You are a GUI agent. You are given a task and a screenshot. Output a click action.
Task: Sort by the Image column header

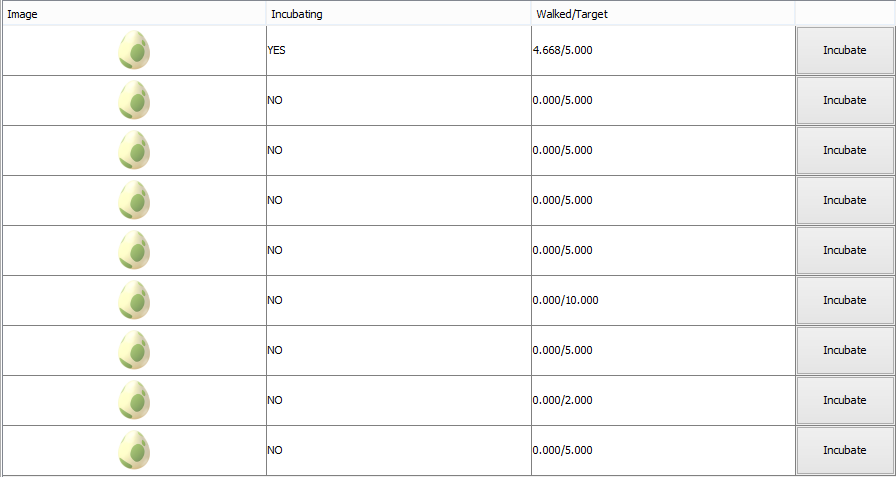coord(135,14)
